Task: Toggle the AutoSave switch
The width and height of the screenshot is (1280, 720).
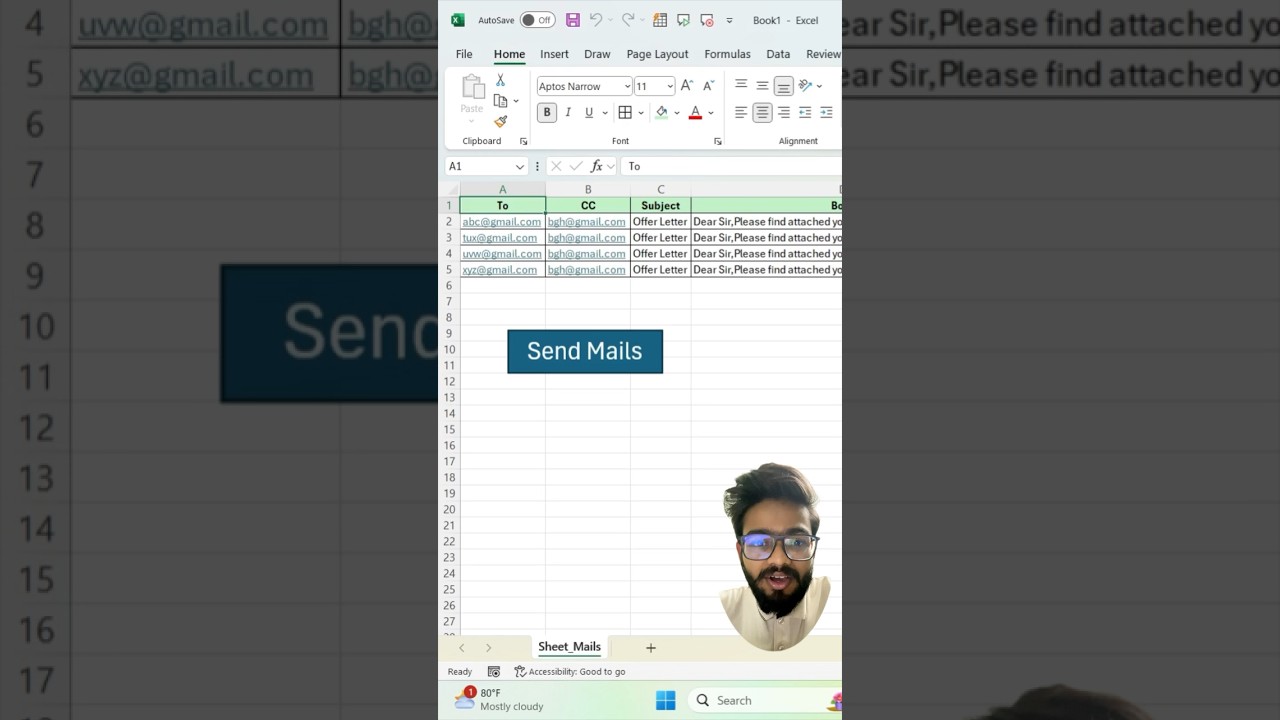Action: tap(537, 20)
